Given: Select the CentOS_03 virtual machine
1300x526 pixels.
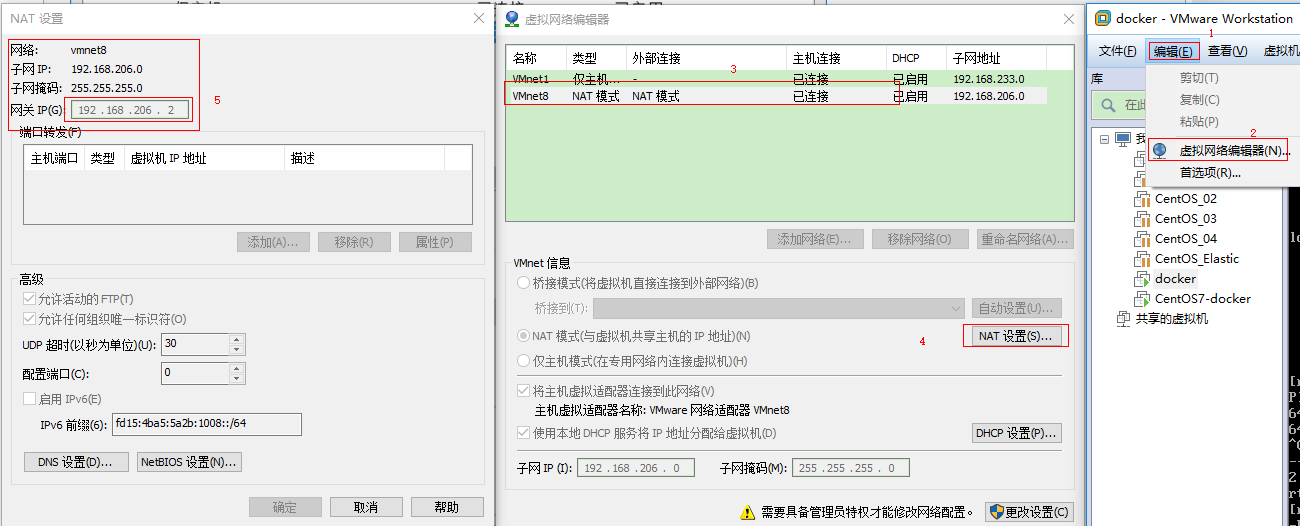Looking at the screenshot, I should [1186, 219].
